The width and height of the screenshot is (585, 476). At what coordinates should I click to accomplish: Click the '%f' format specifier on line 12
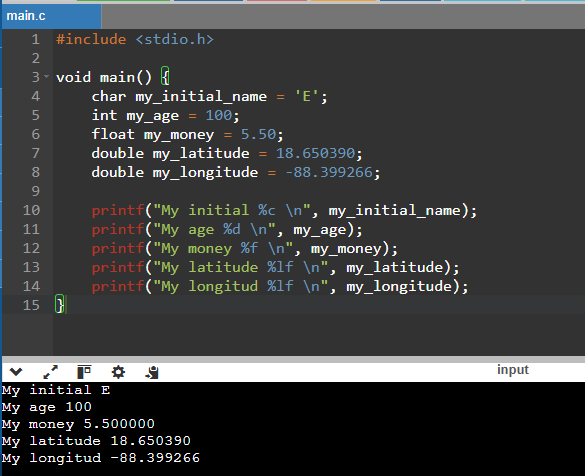pos(249,248)
